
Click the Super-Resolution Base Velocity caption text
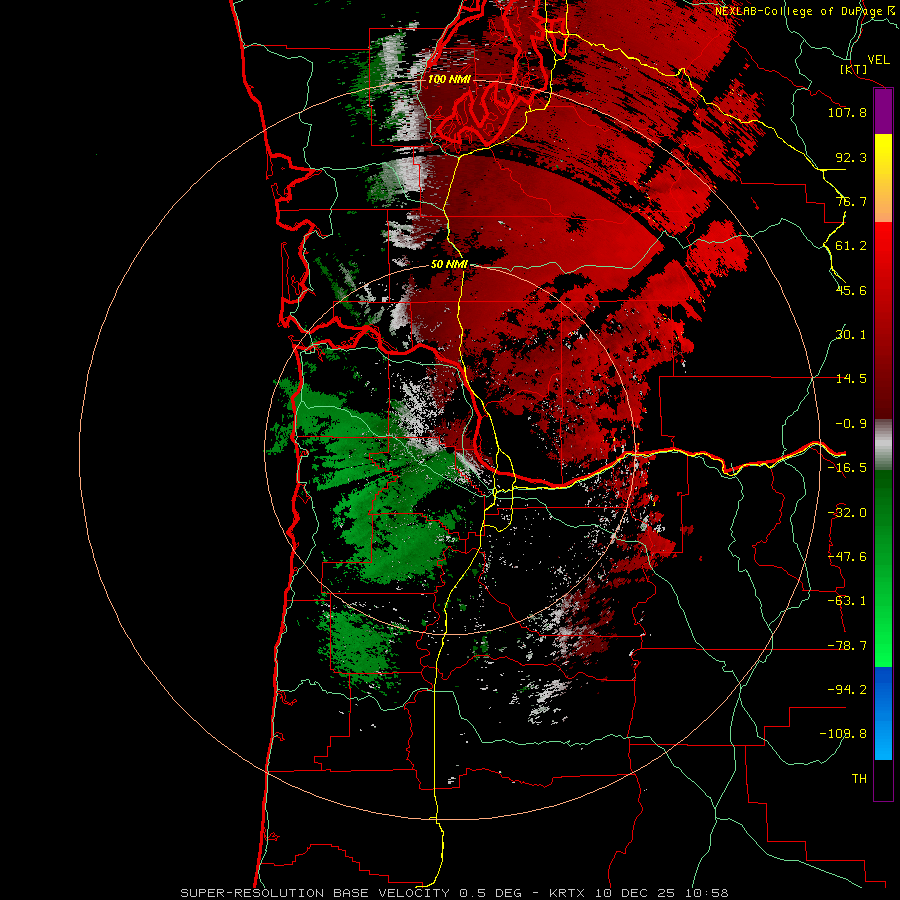point(454,893)
